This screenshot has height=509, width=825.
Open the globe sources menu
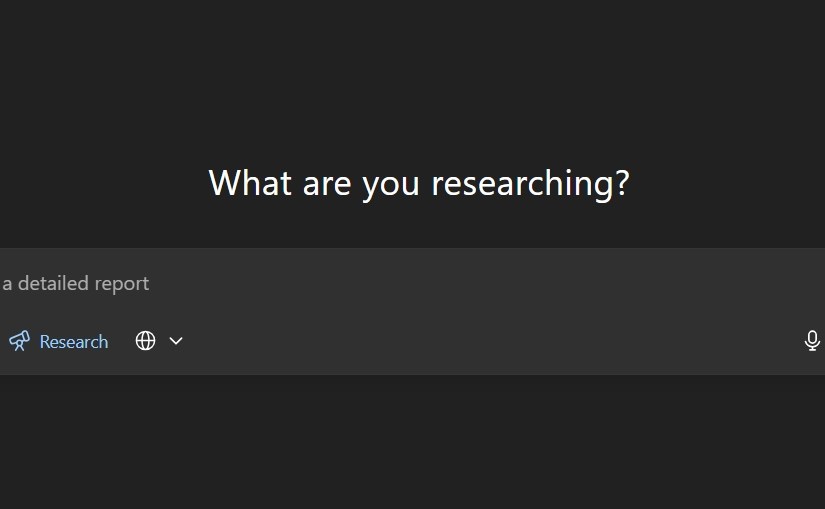click(146, 341)
